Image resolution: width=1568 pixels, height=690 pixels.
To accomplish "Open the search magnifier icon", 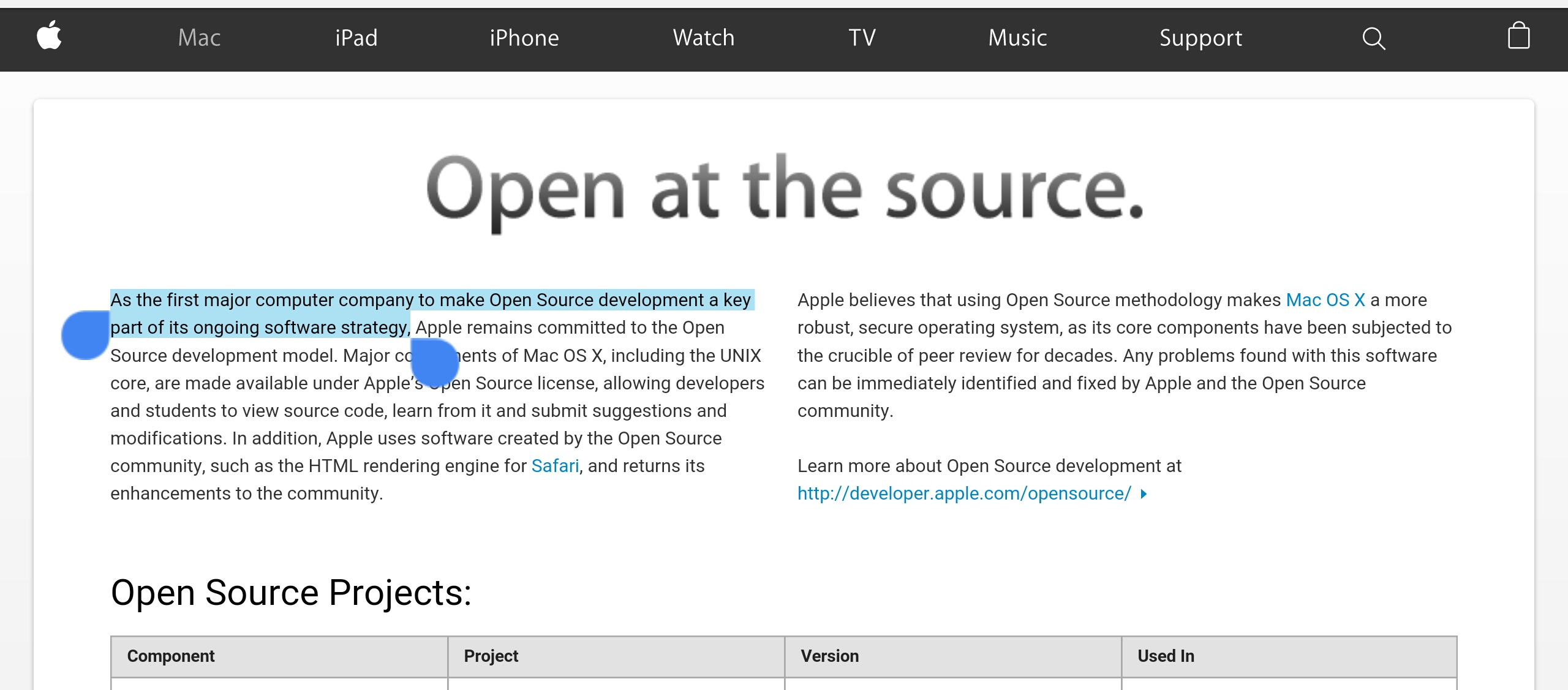I will (1373, 39).
